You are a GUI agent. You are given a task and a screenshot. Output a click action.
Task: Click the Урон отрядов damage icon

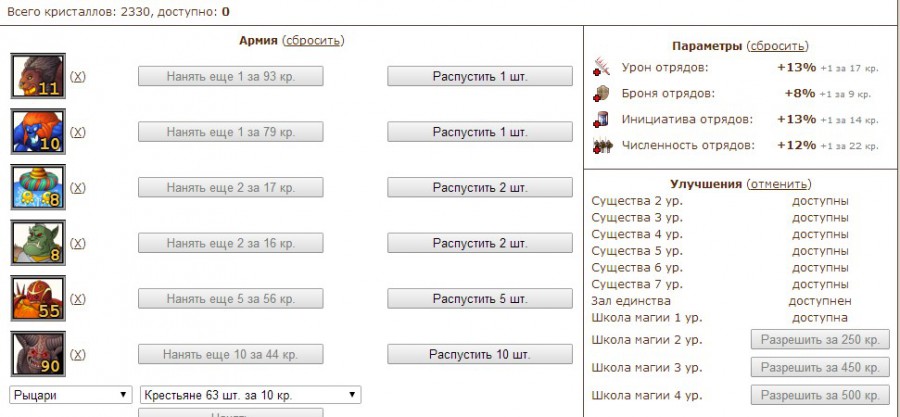pyautogui.click(x=602, y=67)
